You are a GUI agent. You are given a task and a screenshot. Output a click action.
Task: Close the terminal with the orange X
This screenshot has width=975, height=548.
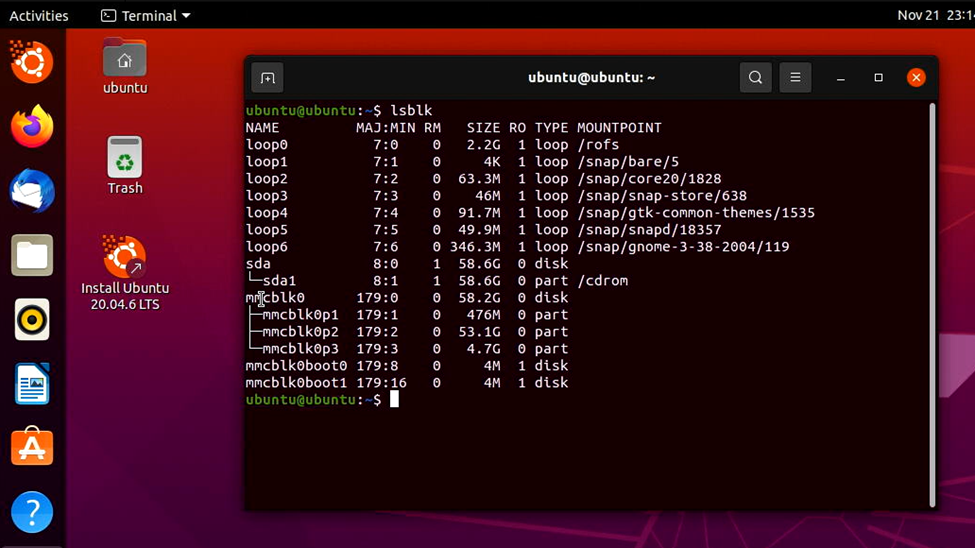pyautogui.click(x=916, y=78)
